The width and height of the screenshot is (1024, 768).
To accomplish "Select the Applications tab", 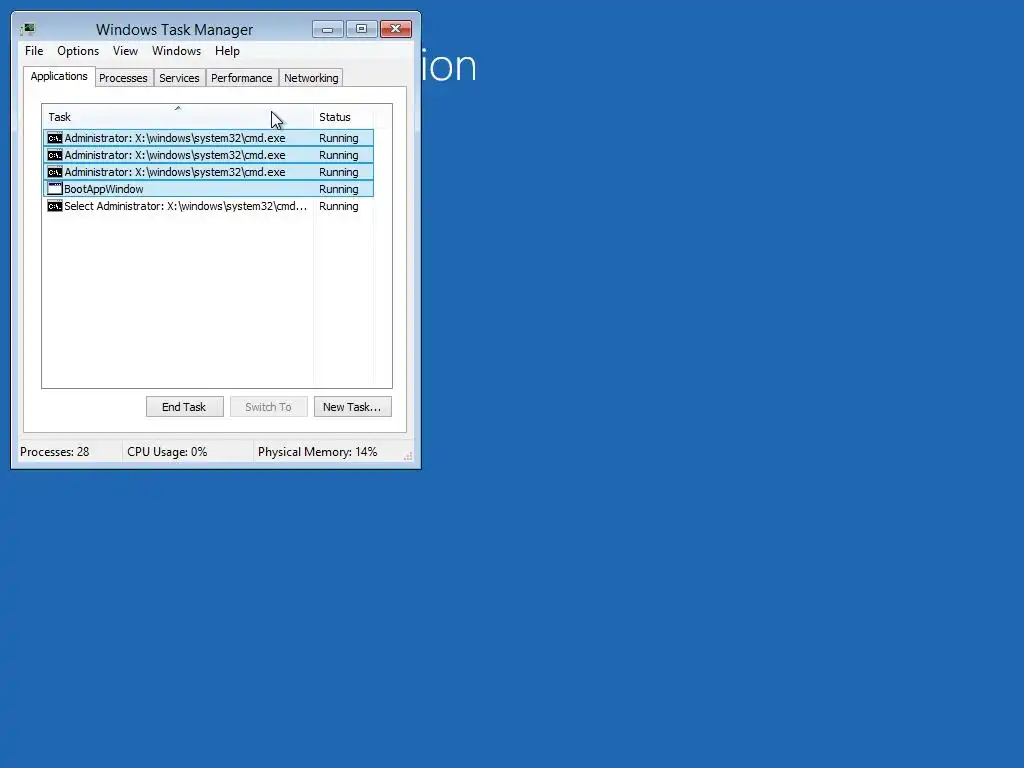I will pos(59,76).
